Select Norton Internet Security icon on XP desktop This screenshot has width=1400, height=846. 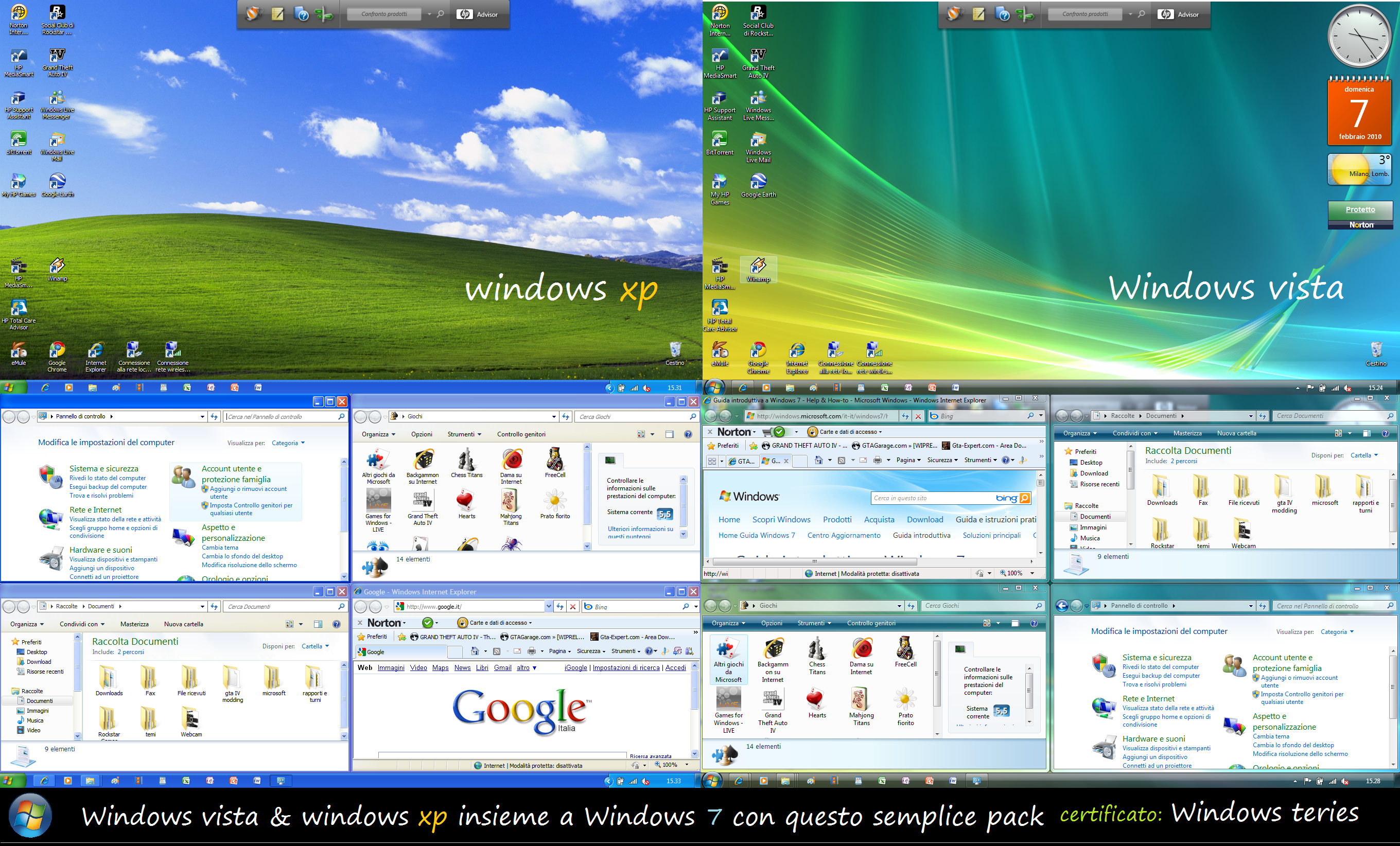pyautogui.click(x=18, y=20)
